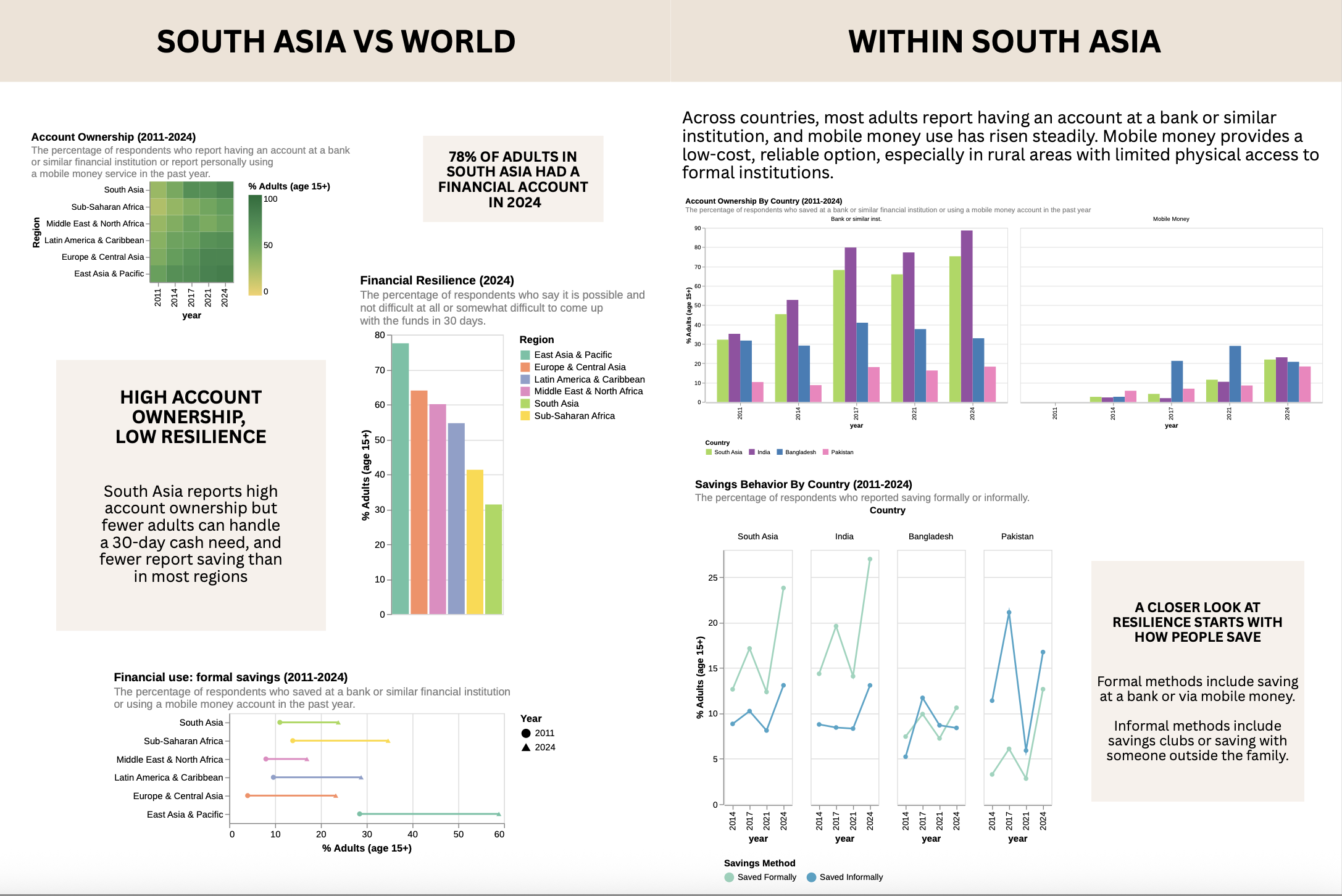The width and height of the screenshot is (1342, 896).
Task: Click the India 2024 Saved Formally point
Action: 870,560
